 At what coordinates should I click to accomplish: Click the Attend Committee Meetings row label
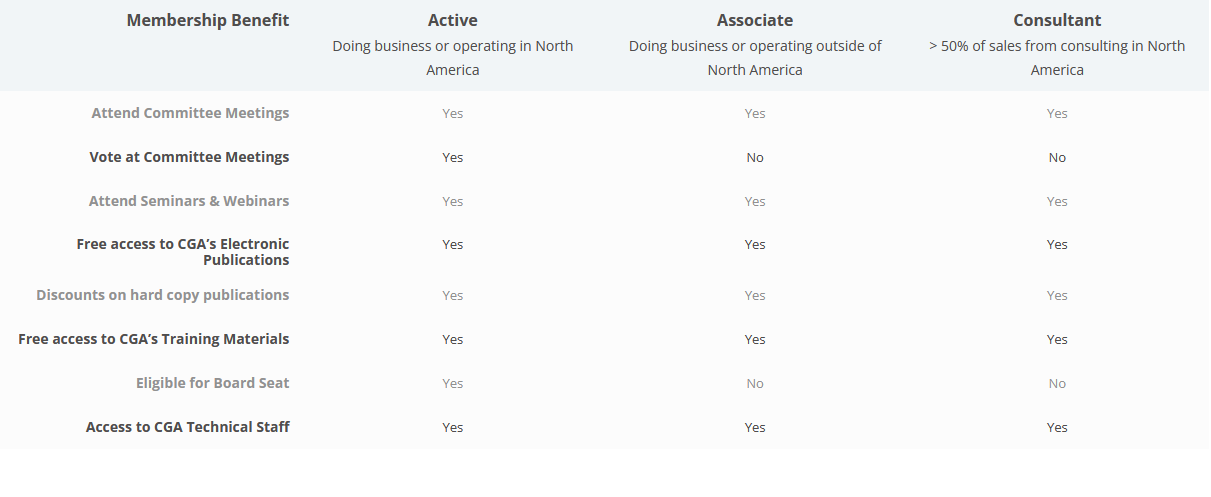190,113
